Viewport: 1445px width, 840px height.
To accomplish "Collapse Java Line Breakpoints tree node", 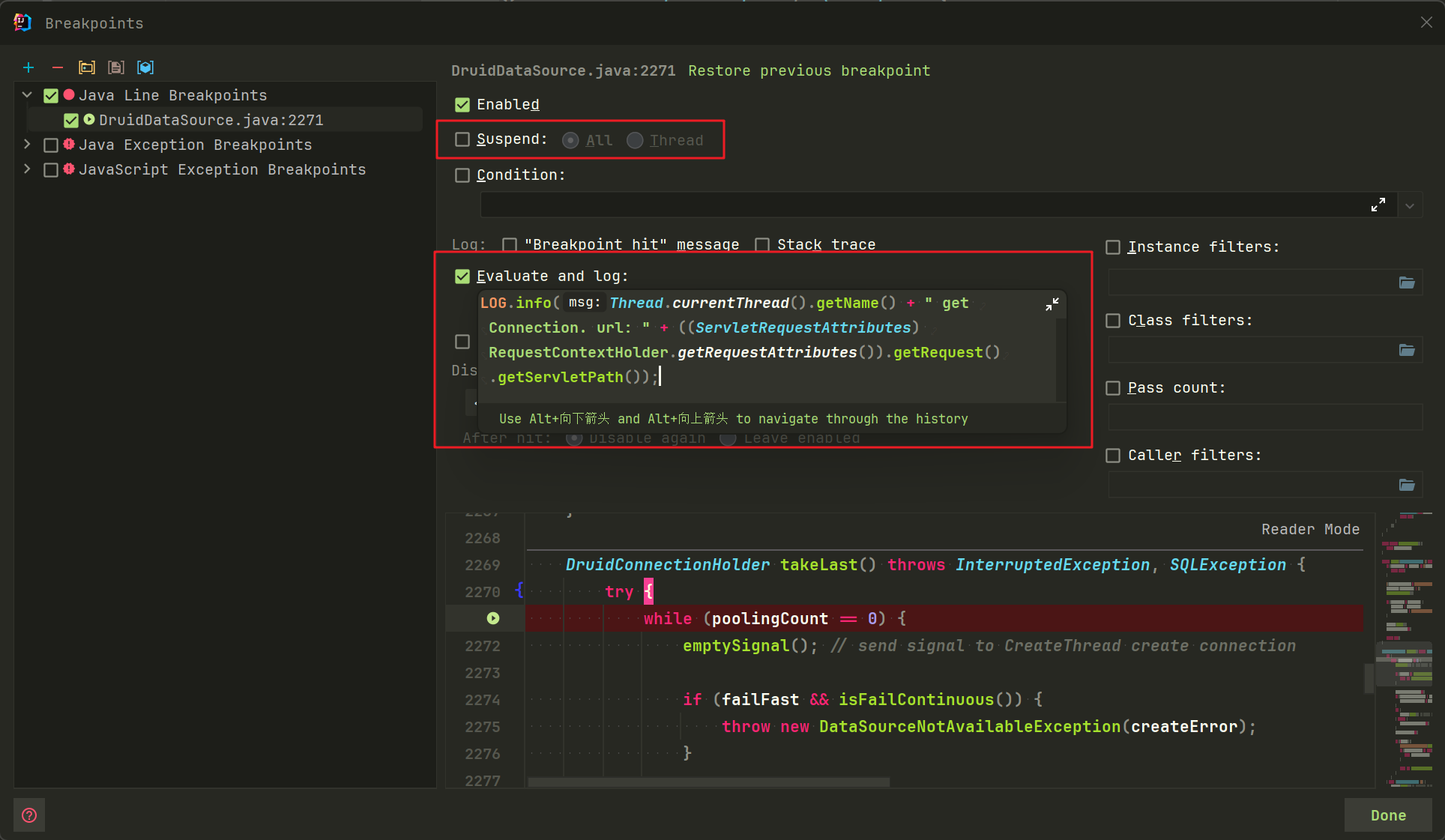I will [27, 95].
